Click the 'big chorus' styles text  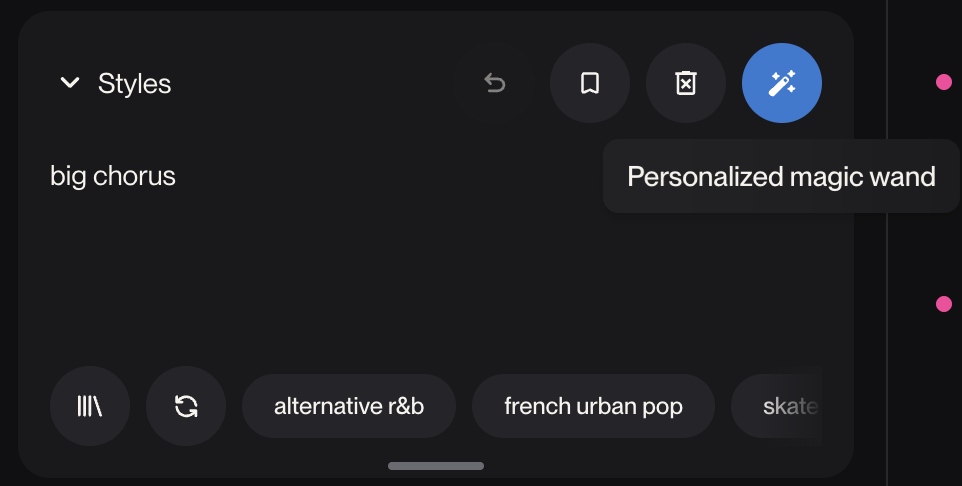coord(113,177)
